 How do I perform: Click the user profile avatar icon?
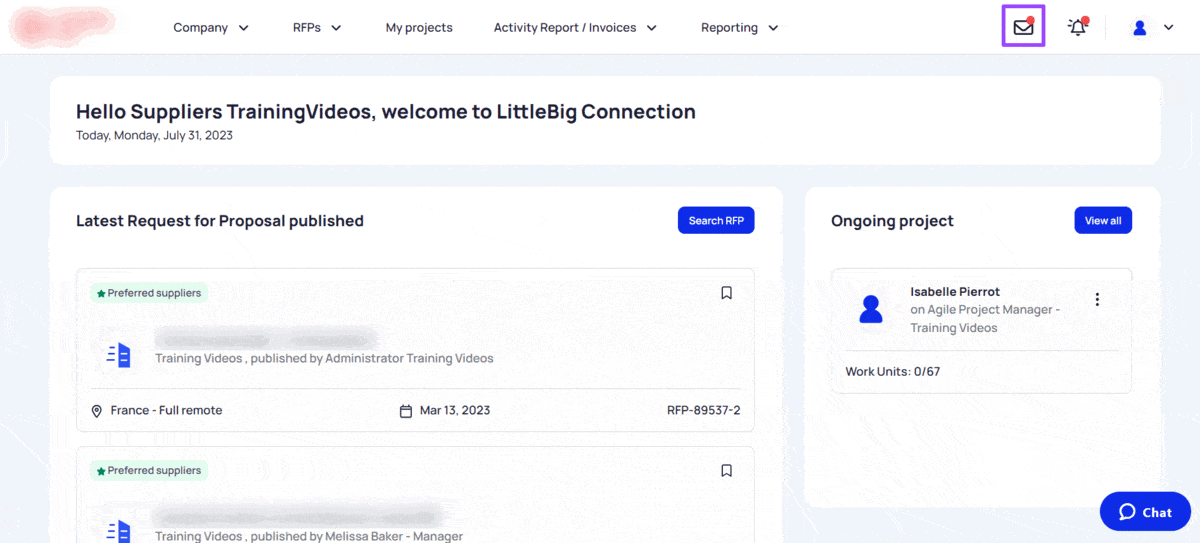point(1139,28)
